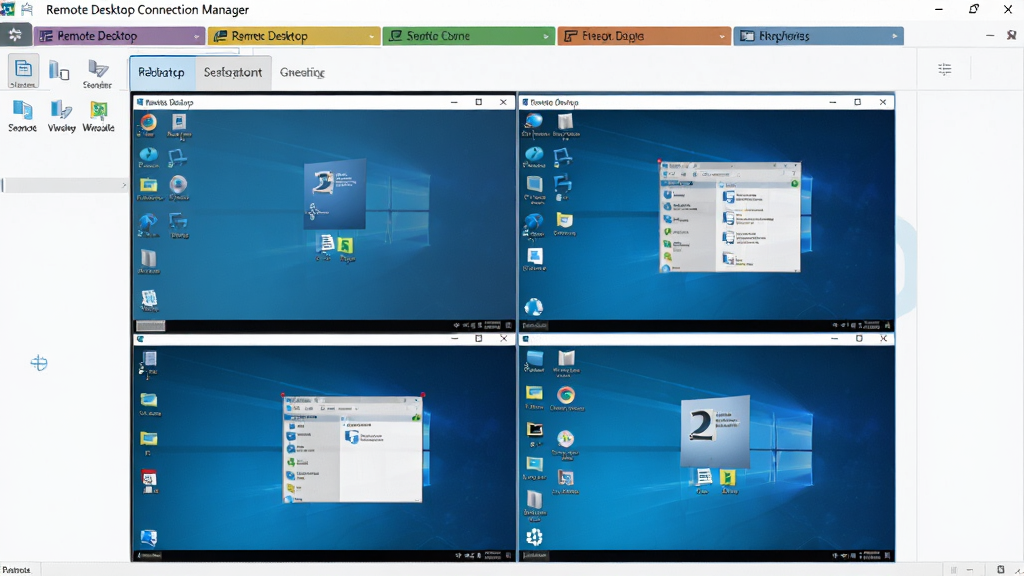1024x576 pixels.
Task: Click the green Wreodle toolbar icon
Action: tap(99, 116)
